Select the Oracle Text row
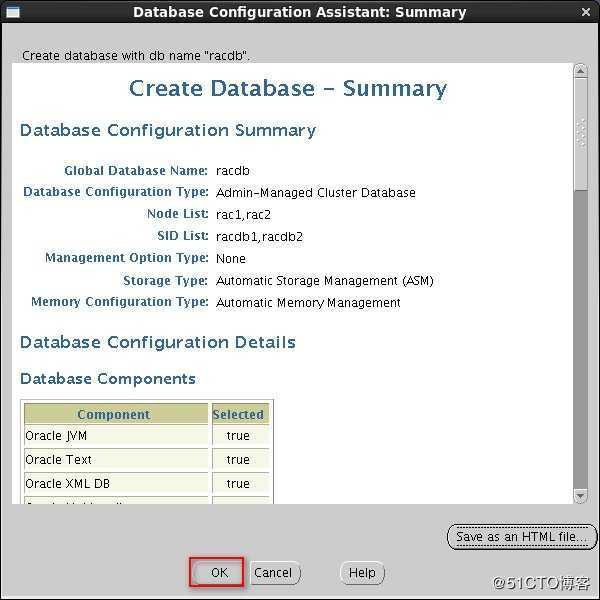The image size is (600, 600). coord(147,460)
